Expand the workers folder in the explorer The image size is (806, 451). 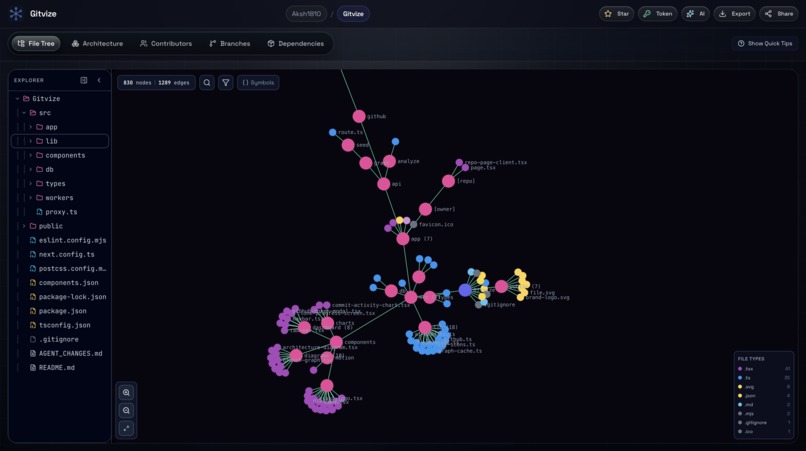30,197
